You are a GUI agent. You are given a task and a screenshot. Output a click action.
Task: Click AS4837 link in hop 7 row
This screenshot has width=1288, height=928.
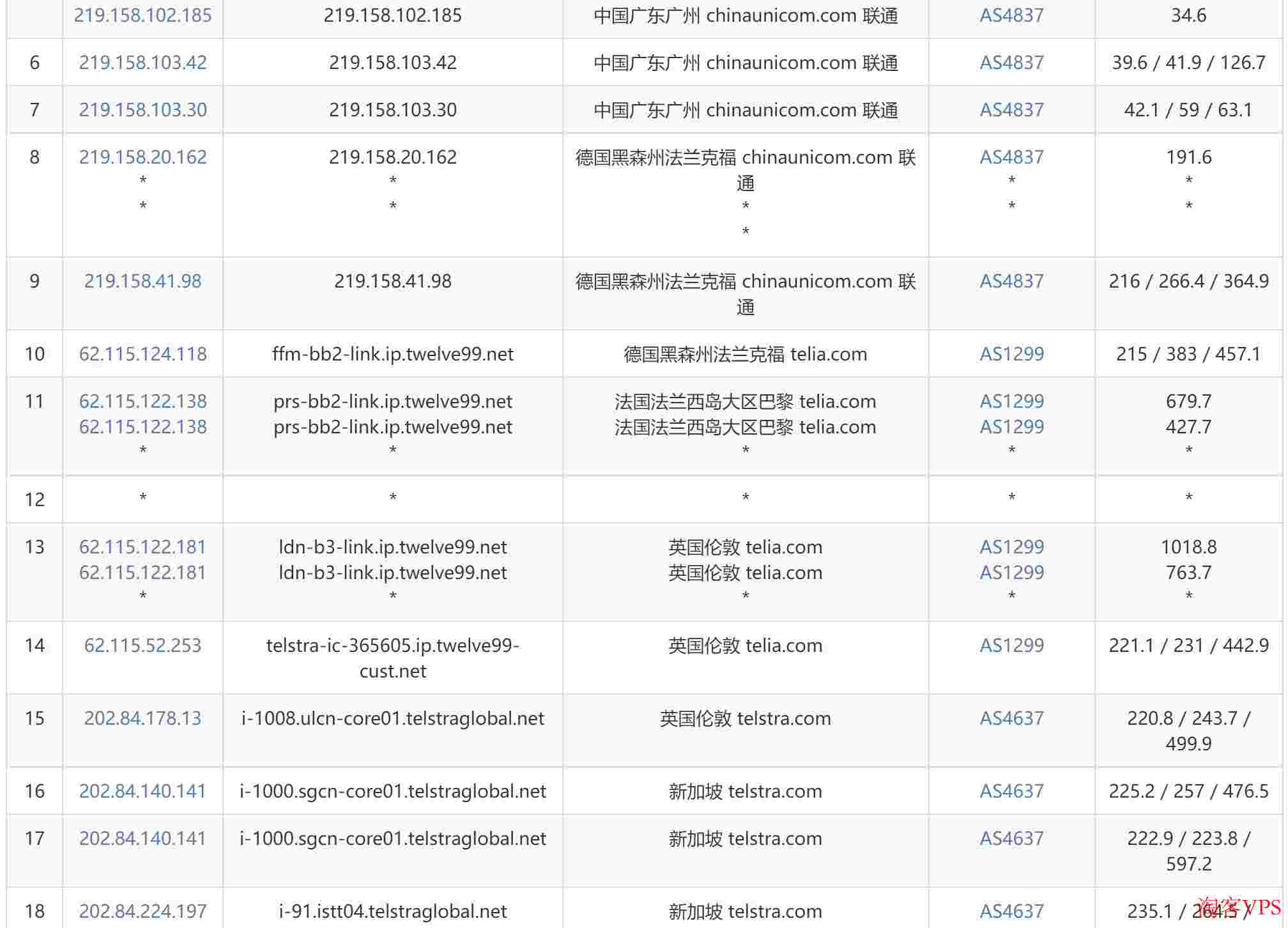point(1011,110)
